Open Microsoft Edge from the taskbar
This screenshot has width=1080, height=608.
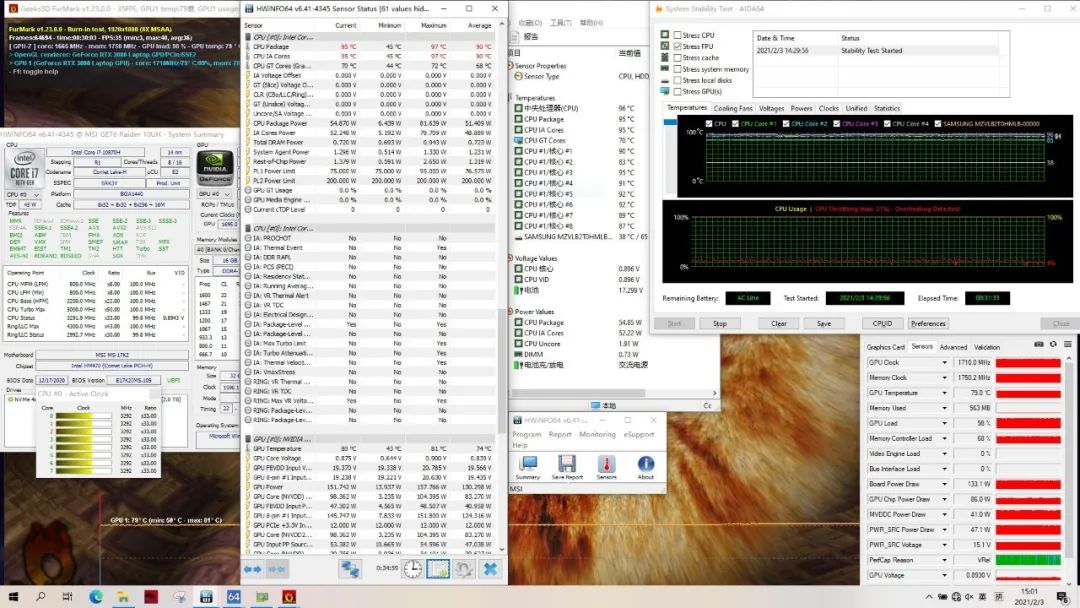point(96,597)
